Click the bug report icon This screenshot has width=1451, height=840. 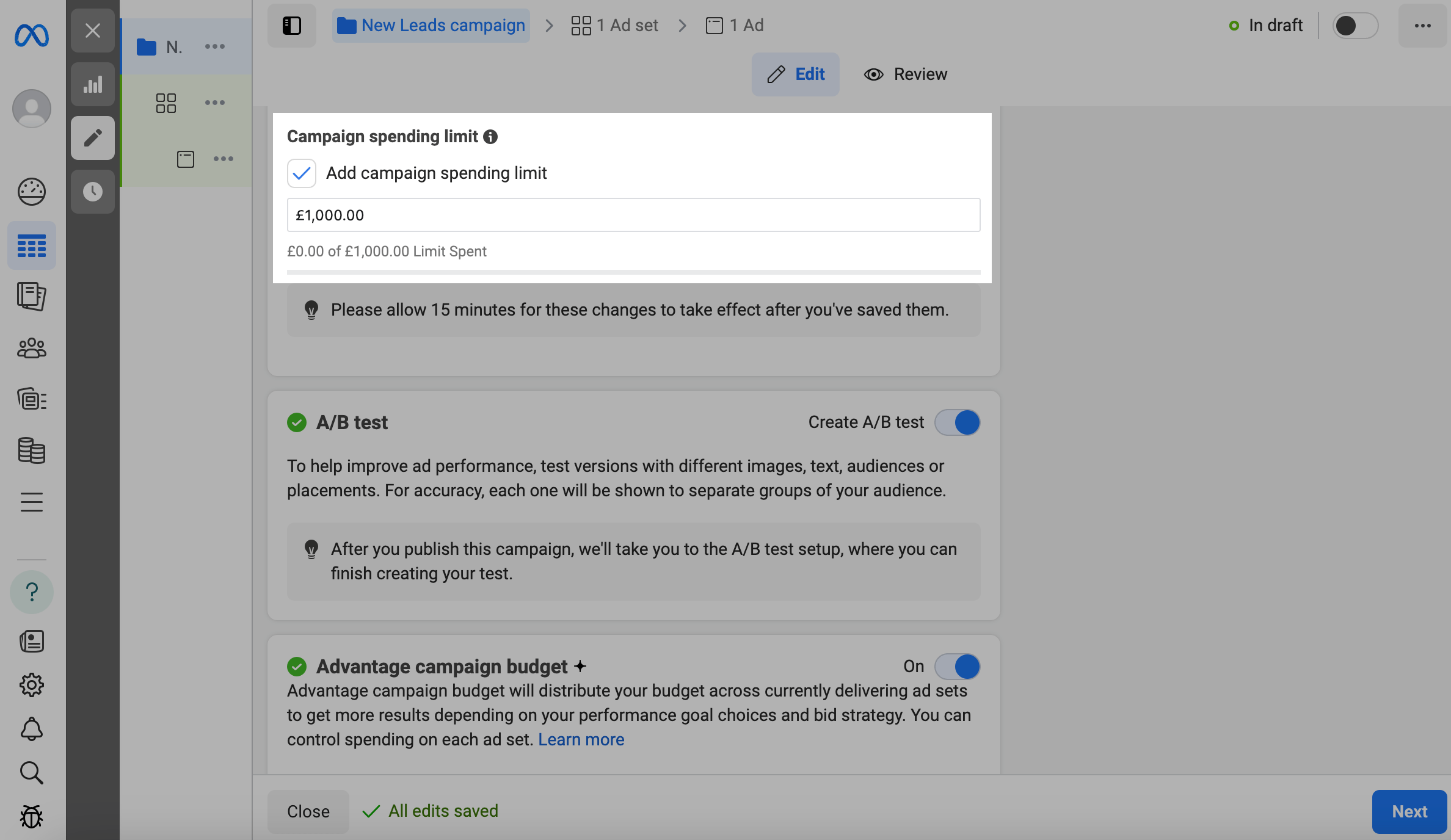[x=32, y=816]
